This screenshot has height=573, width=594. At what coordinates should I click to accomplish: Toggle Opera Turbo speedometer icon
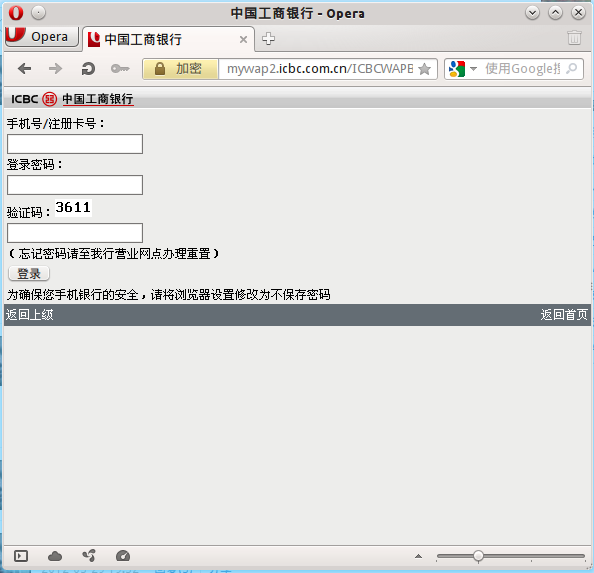[123, 556]
